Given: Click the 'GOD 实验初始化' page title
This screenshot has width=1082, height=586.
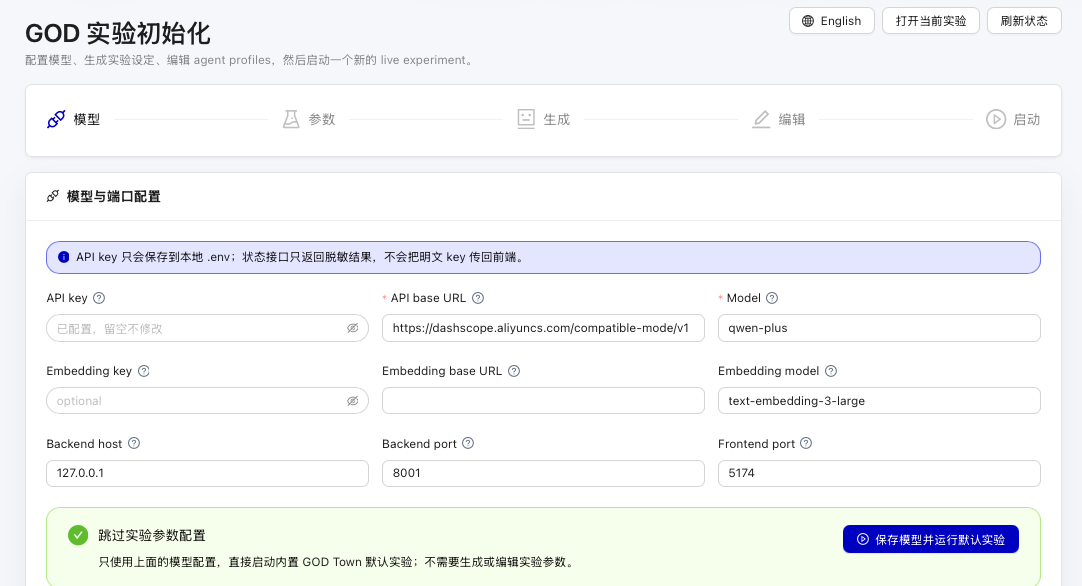Looking at the screenshot, I should click(118, 33).
